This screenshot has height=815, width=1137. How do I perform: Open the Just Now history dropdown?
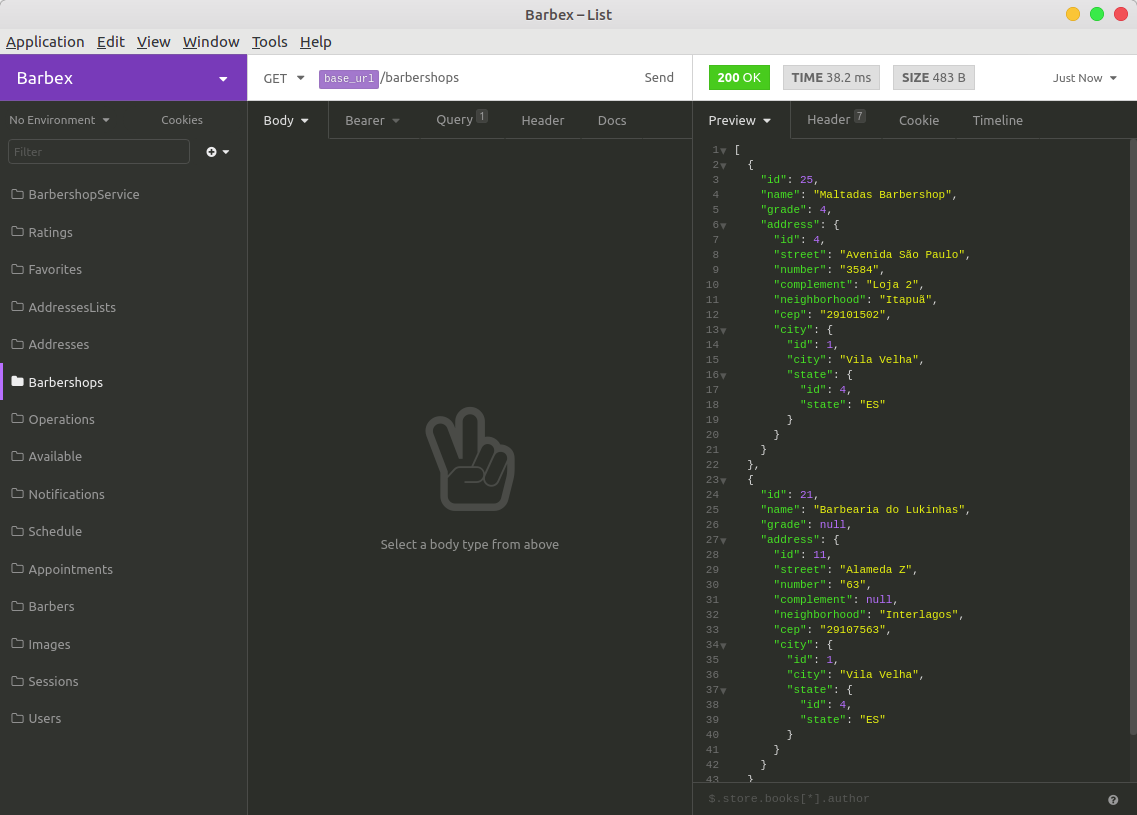click(1085, 78)
